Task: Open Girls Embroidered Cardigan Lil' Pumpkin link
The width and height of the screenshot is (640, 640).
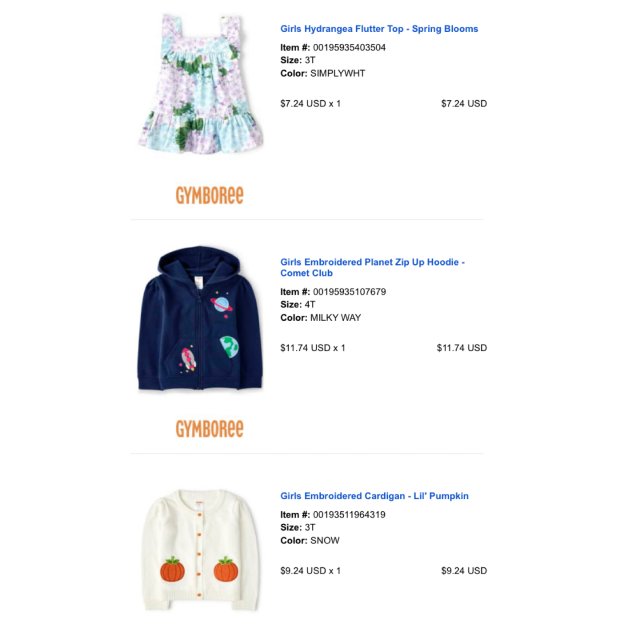Action: point(374,496)
